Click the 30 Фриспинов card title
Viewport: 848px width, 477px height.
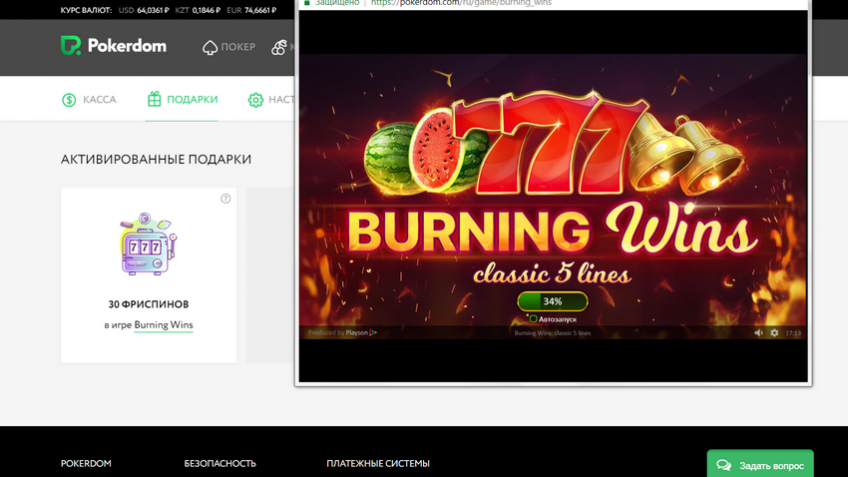point(148,304)
